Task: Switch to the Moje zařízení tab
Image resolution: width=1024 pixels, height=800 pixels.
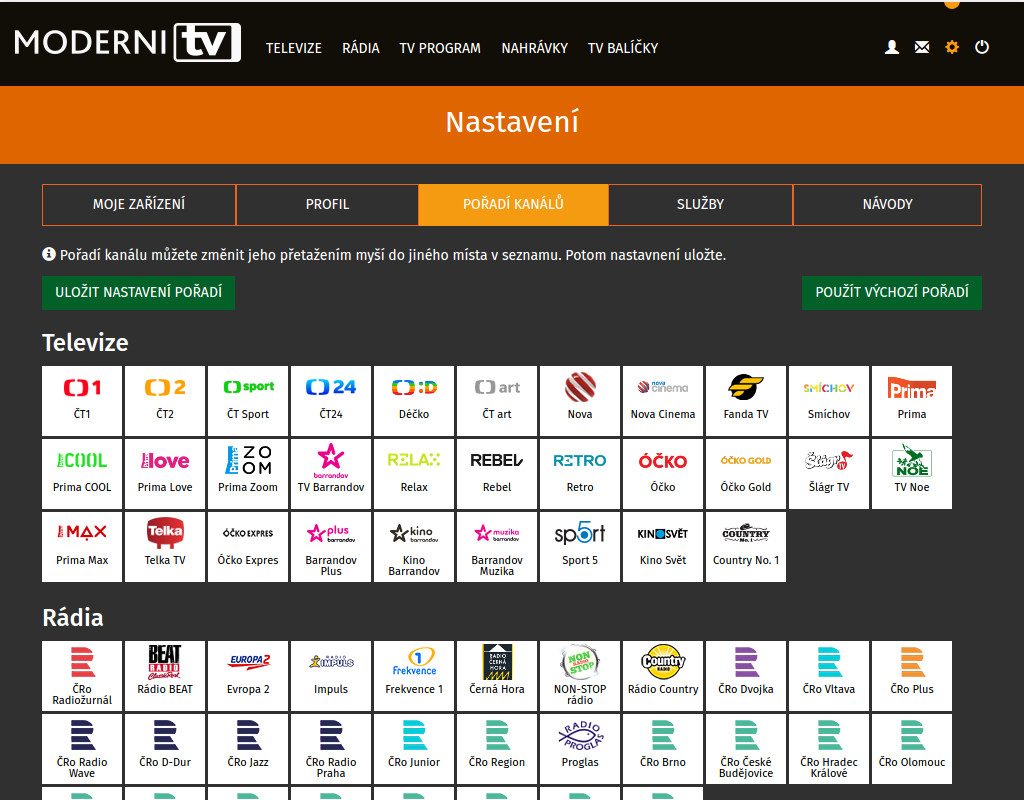Action: [x=139, y=205]
